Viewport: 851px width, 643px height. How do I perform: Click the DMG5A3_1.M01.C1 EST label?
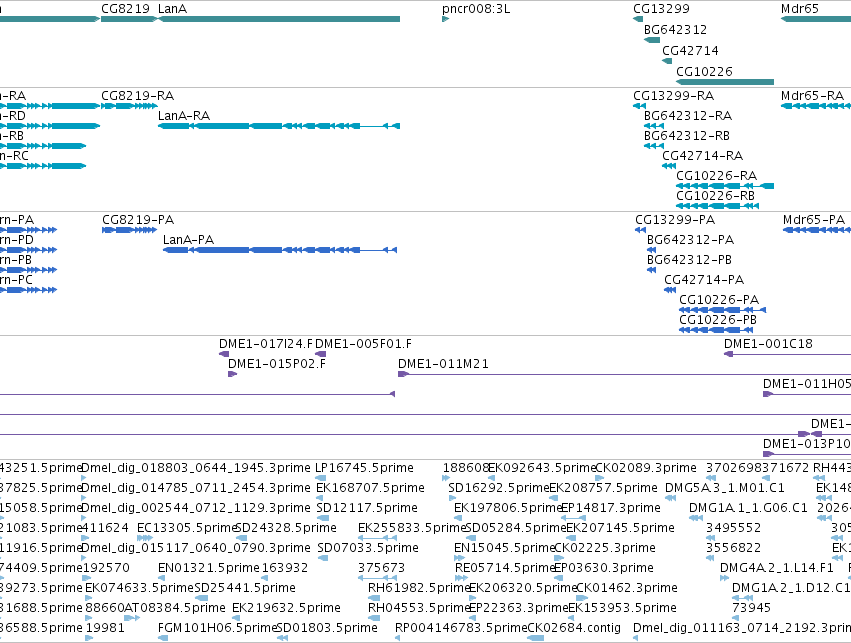pos(725,488)
